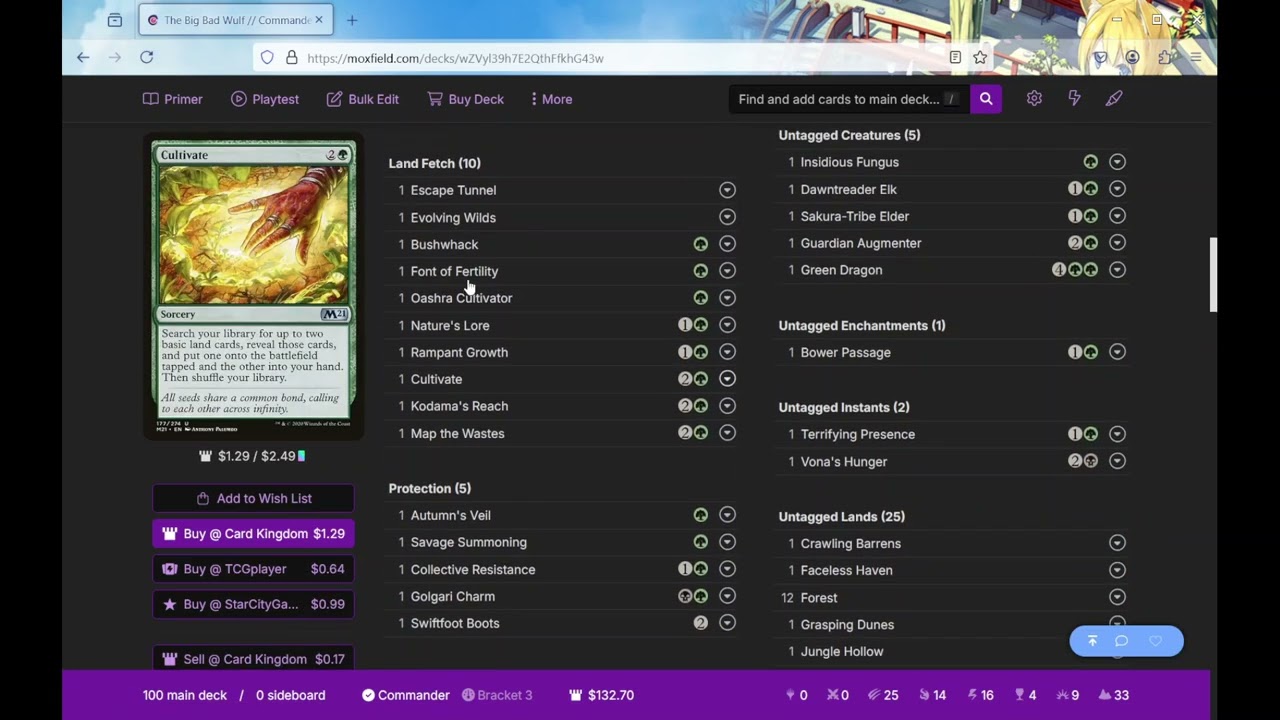1280x720 pixels.
Task: Click the scroll-to-top floating icon
Action: [1092, 641]
